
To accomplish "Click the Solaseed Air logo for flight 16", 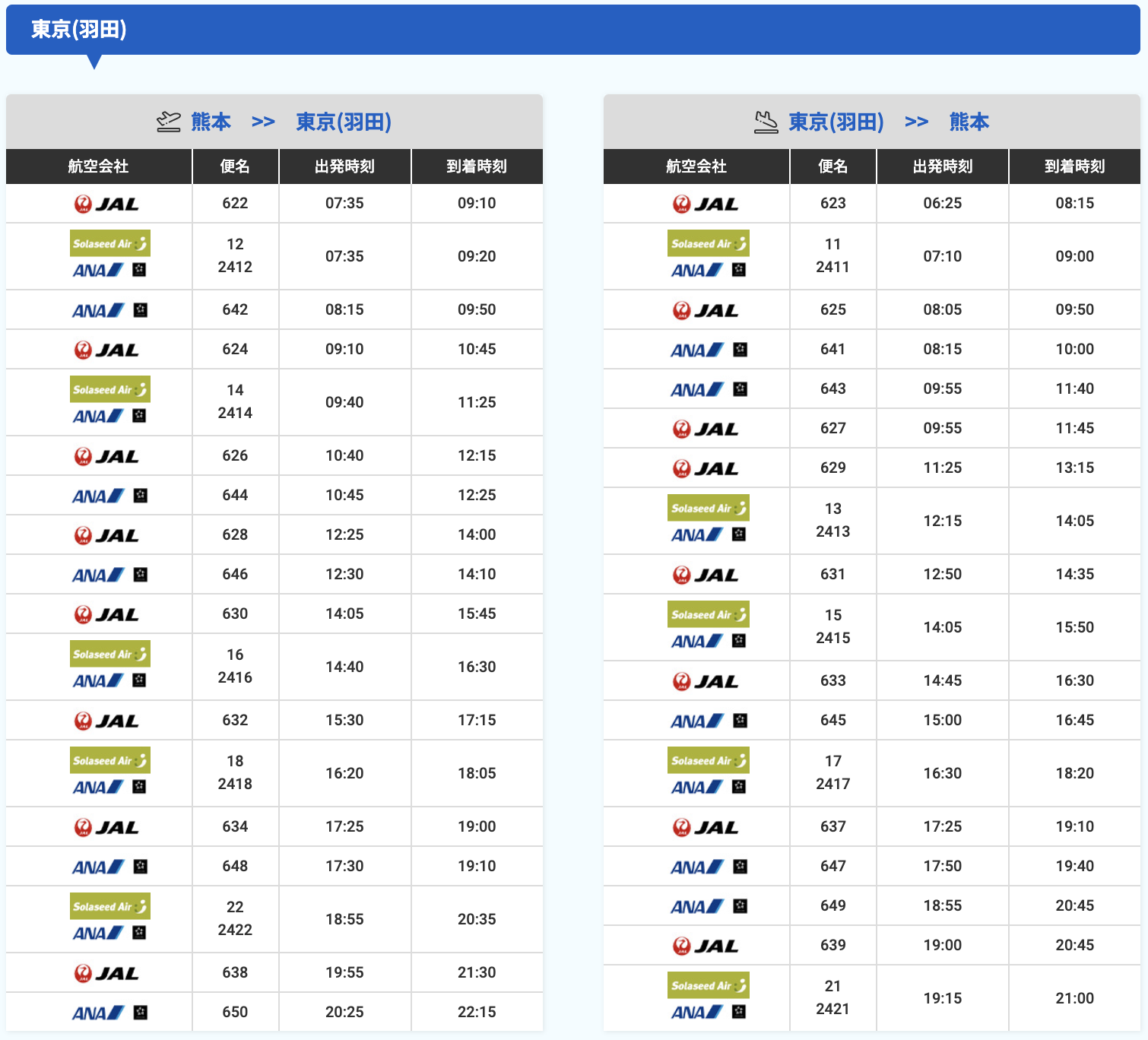I will tap(110, 654).
